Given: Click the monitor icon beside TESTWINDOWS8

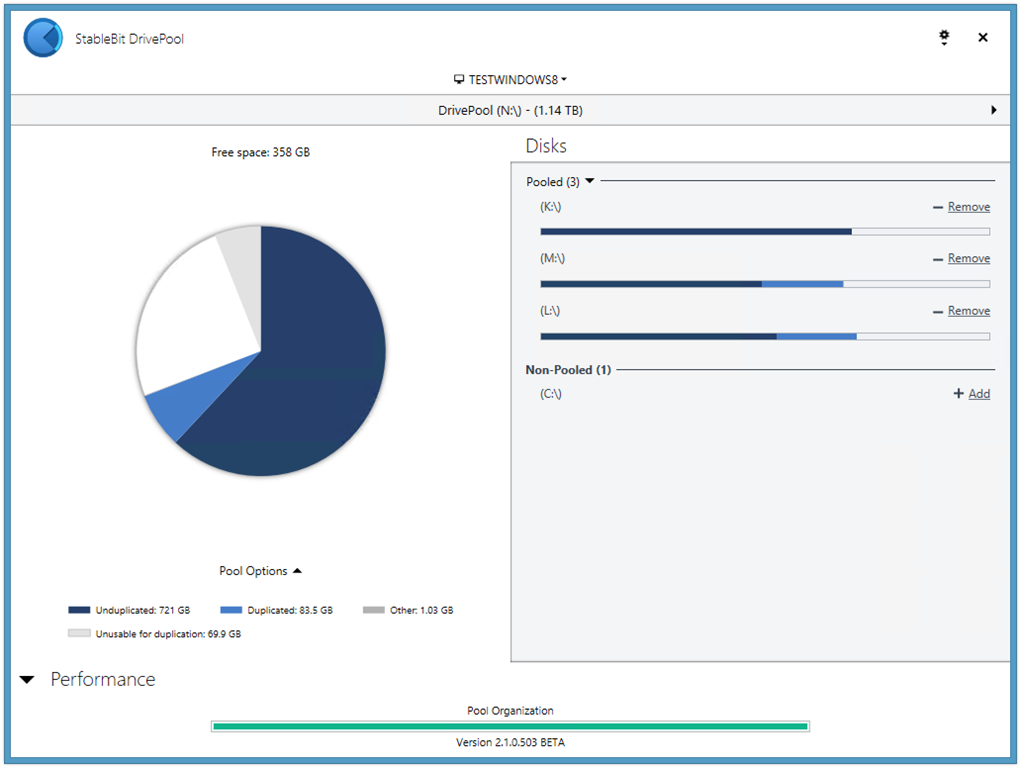Looking at the screenshot, I should coord(459,79).
